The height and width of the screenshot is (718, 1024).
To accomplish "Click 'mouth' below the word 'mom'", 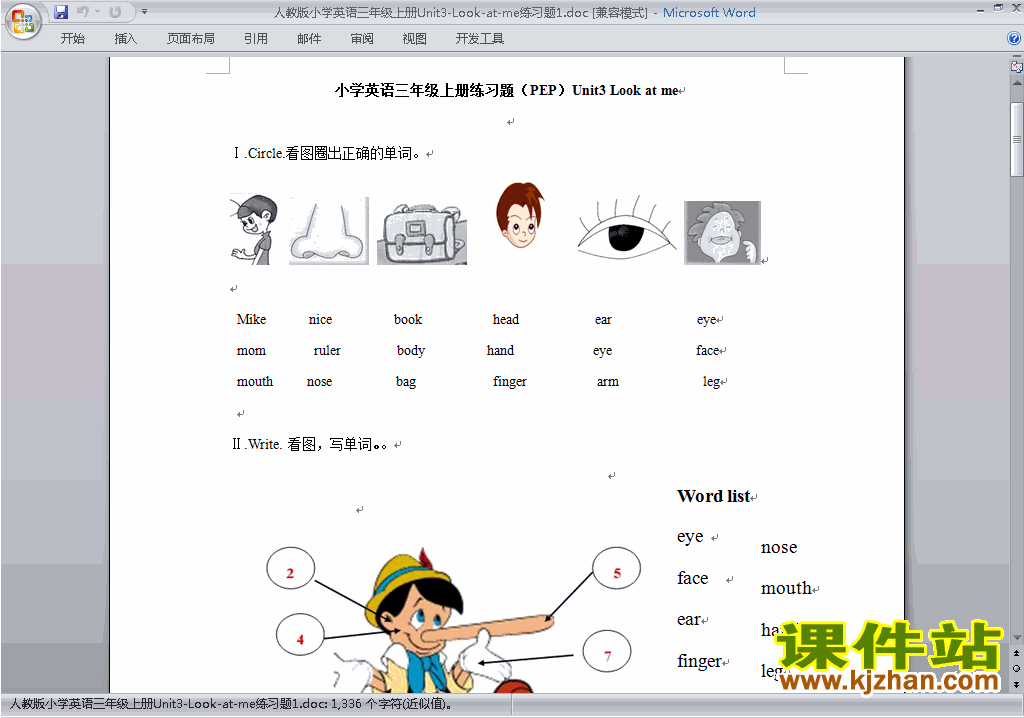I will pyautogui.click(x=255, y=382).
